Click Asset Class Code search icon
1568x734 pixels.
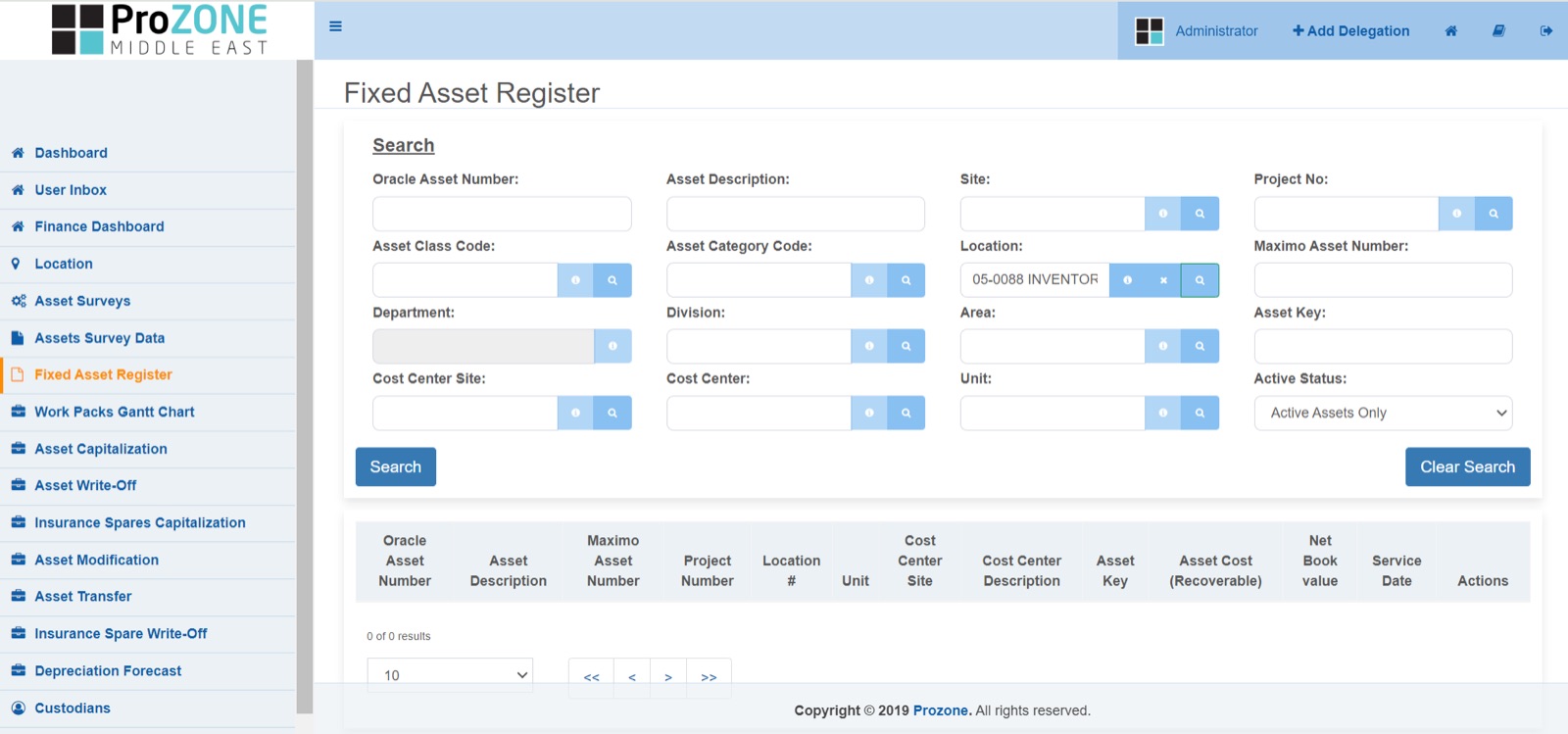pos(612,280)
